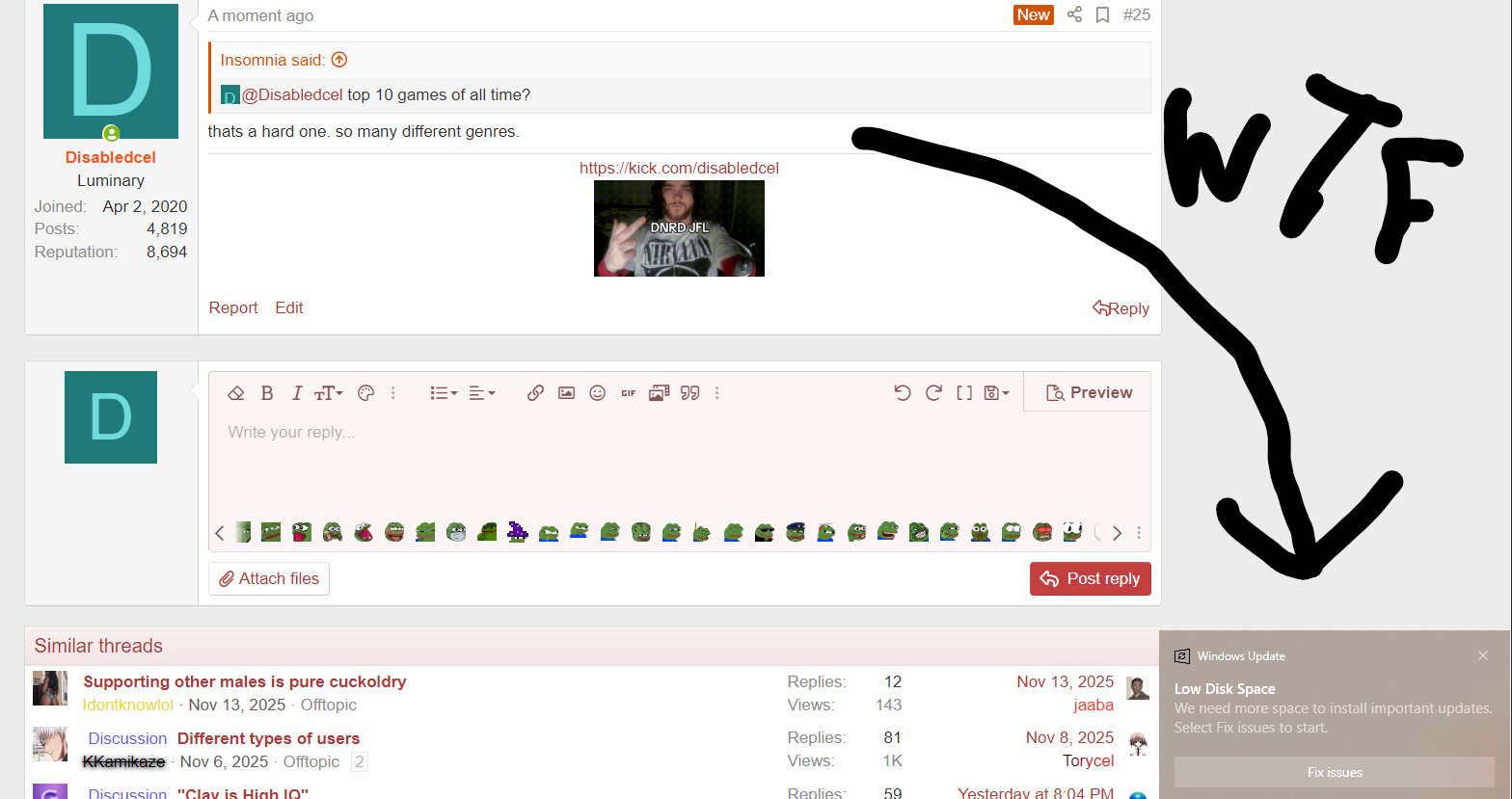This screenshot has width=1512, height=799.
Task: Open the text color palette
Action: point(365,393)
